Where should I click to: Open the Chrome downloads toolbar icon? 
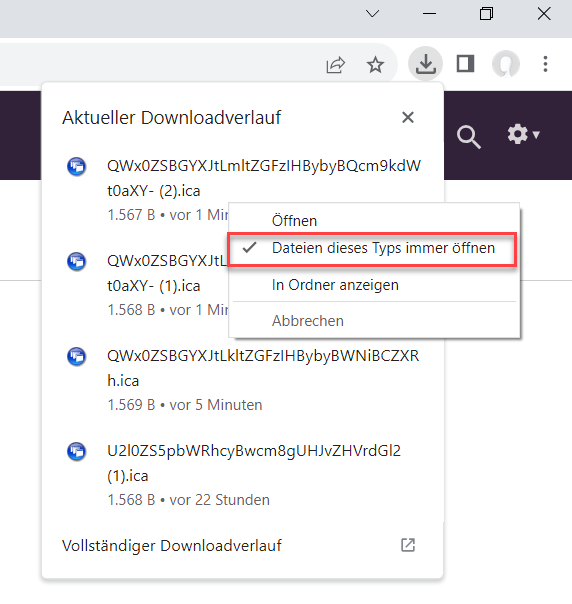(x=425, y=64)
